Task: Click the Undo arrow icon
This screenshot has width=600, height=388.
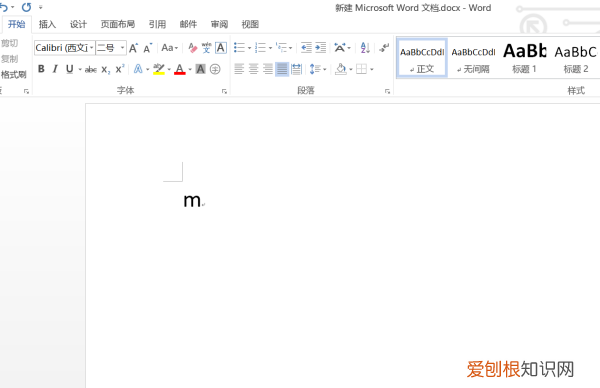Action: (3, 7)
